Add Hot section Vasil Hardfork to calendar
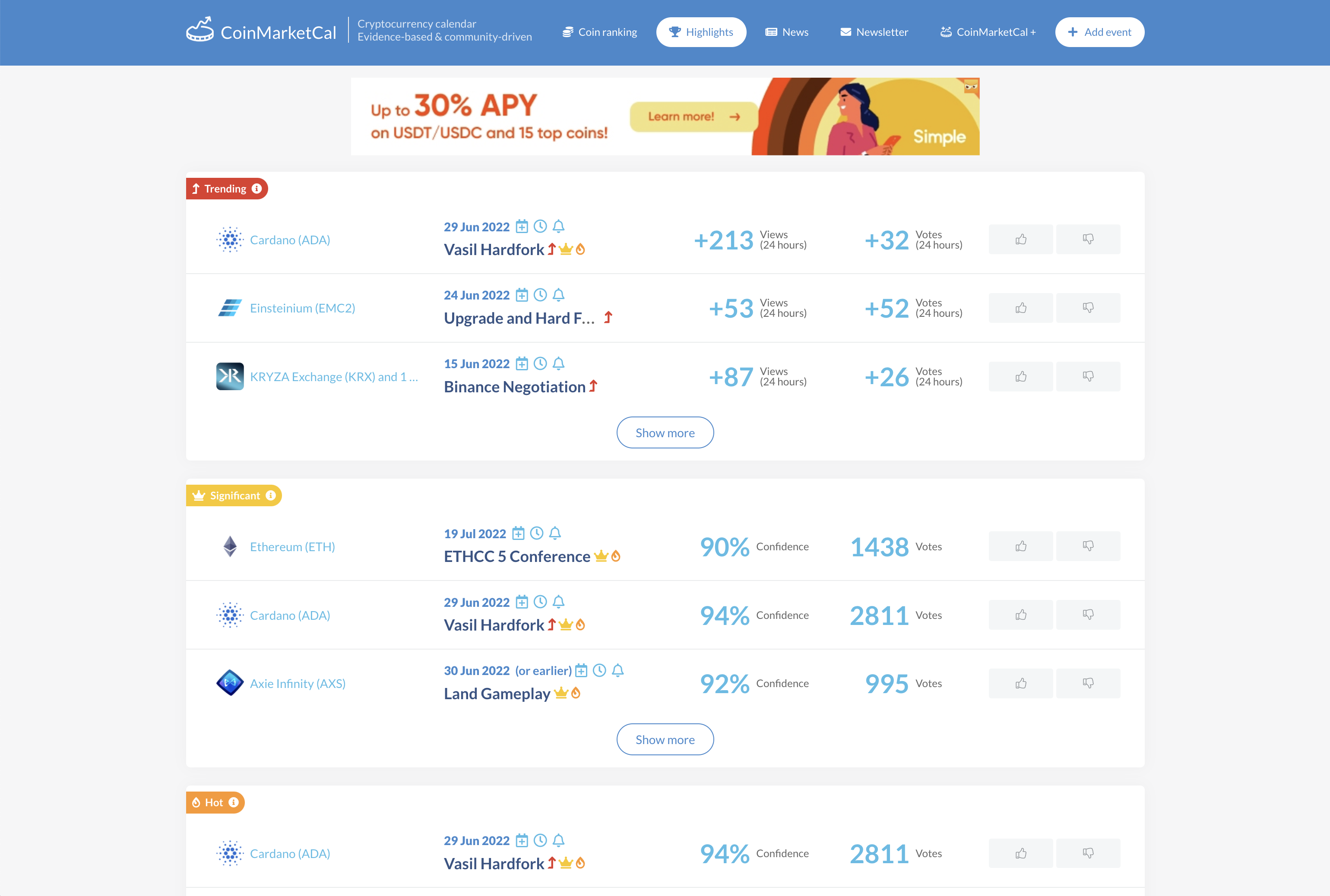The height and width of the screenshot is (896, 1330). coord(522,841)
